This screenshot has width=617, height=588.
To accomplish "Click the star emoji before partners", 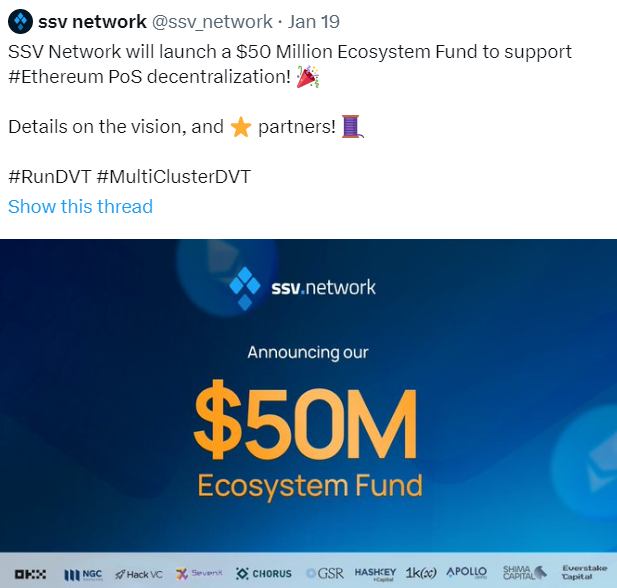I will coord(240,127).
